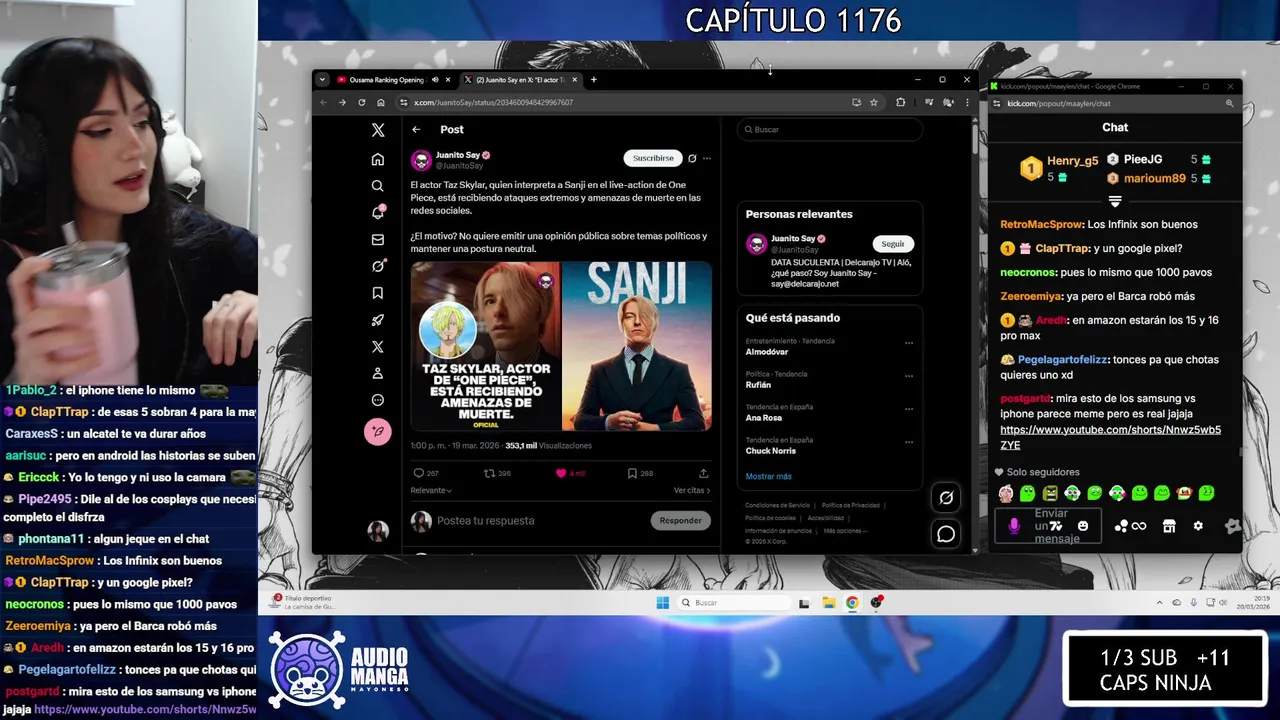Viewport: 1280px width, 720px height.
Task: Open the Chrome tab search dropdown arrow
Action: click(x=322, y=80)
